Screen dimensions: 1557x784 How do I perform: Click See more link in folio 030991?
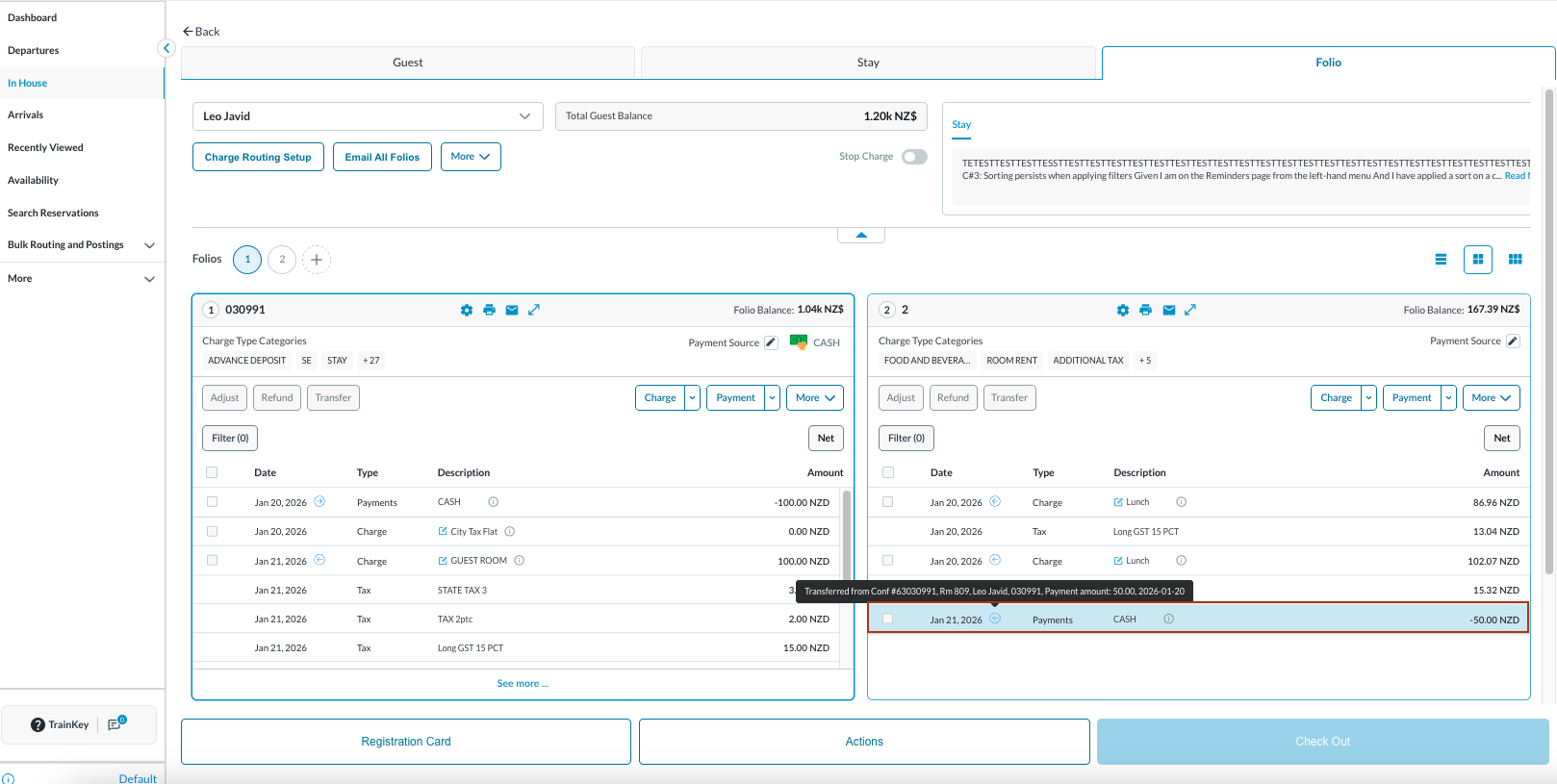523,684
